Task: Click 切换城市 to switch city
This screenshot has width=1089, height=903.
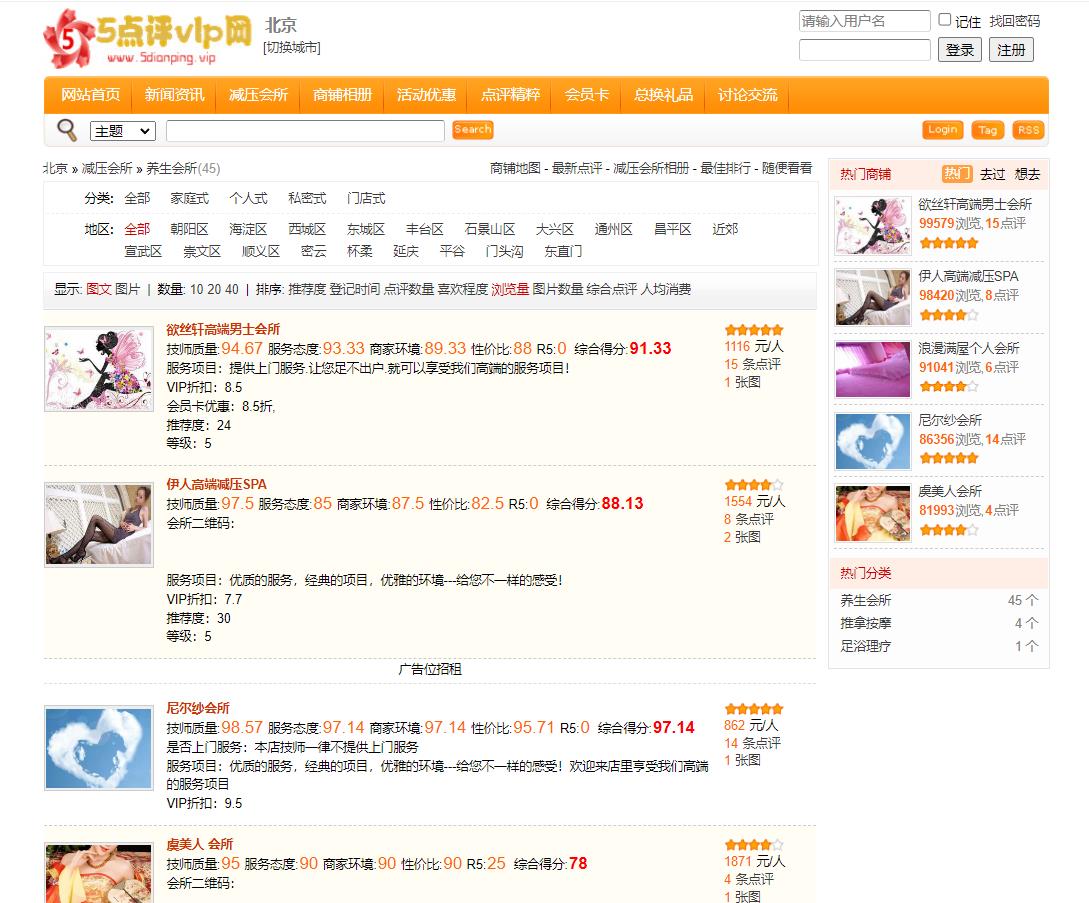Action: coord(292,47)
